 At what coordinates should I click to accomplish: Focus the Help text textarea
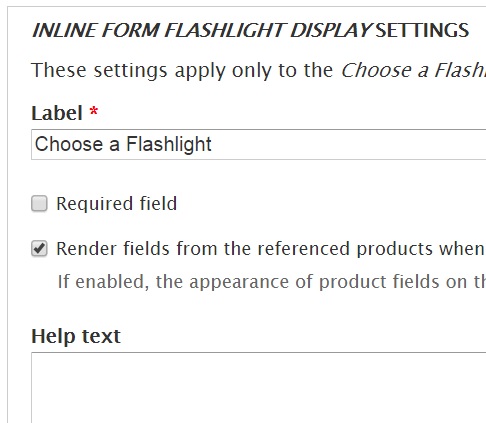259,388
